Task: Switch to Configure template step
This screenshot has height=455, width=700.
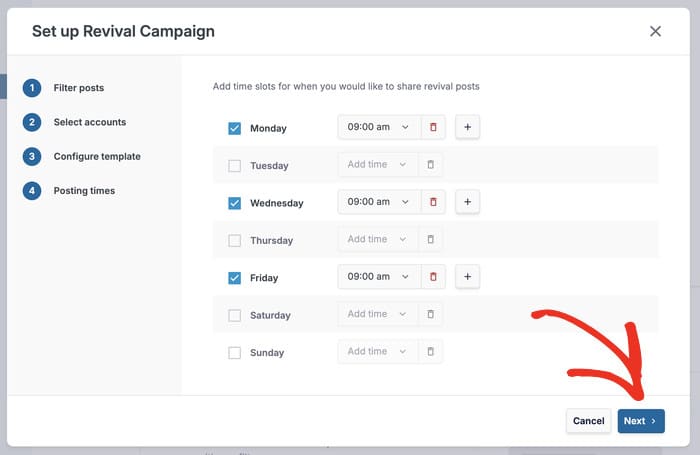Action: (96, 156)
